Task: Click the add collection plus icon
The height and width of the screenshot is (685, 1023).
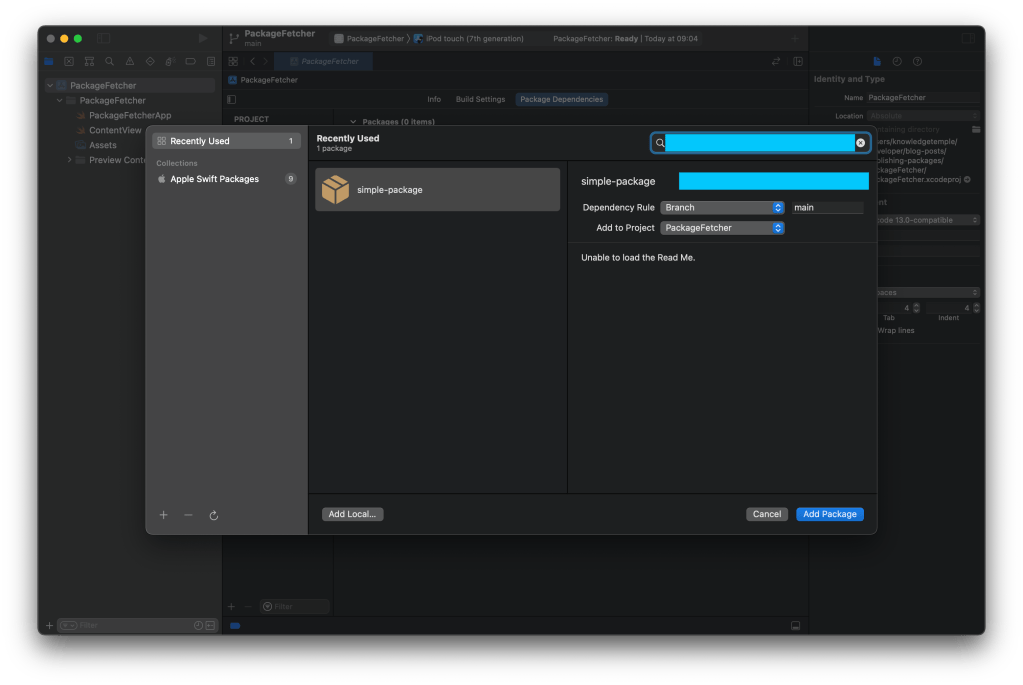Action: pos(164,515)
